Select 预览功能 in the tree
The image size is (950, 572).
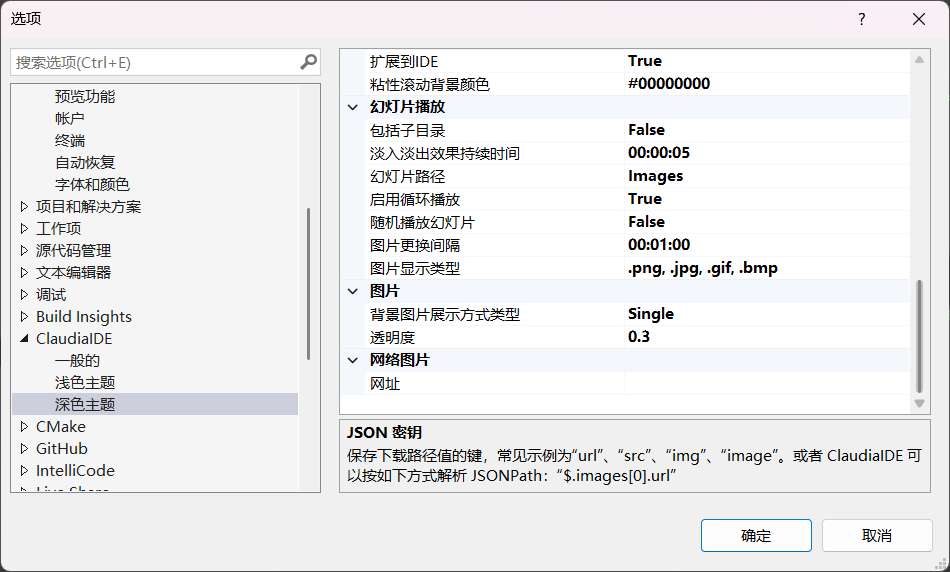(85, 96)
